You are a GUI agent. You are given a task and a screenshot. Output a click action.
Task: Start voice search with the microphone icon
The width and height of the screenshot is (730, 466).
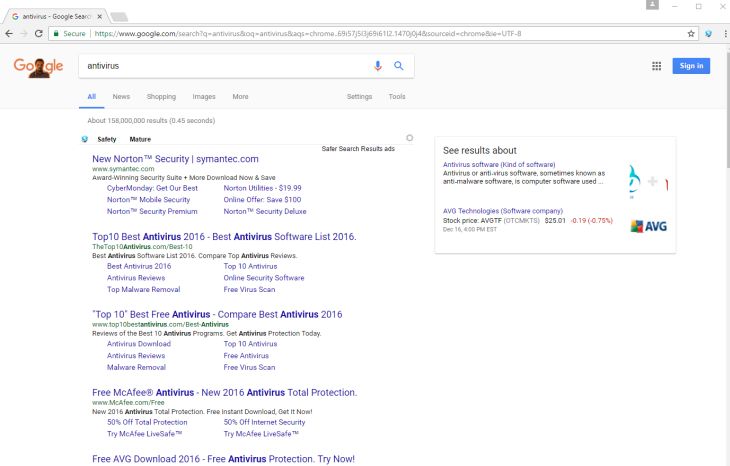coord(378,66)
